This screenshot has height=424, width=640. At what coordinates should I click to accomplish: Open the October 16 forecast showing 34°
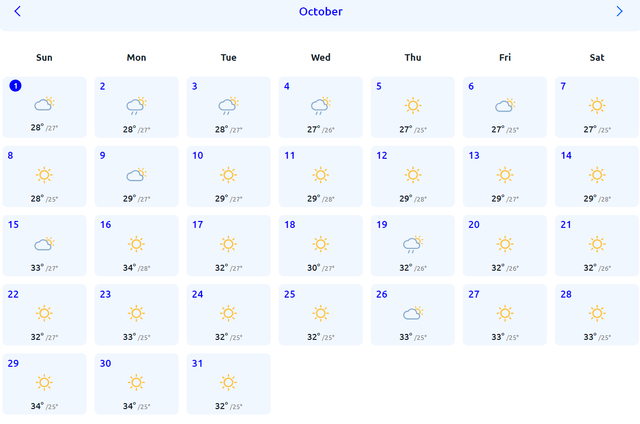(136, 245)
